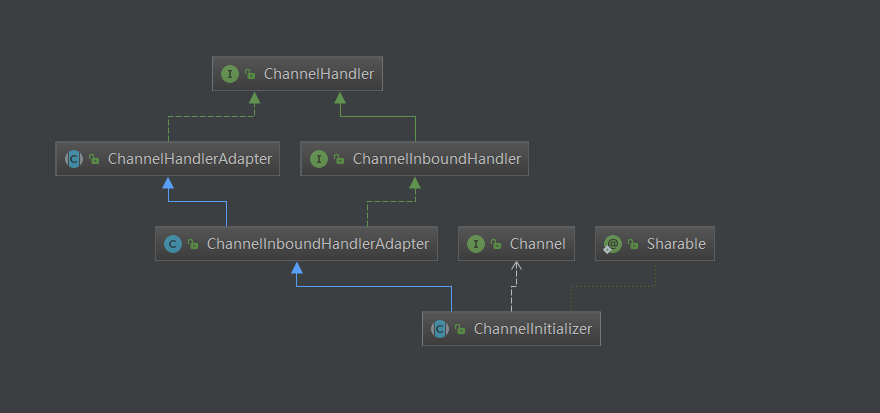Select the Sharable annotation node label
The height and width of the screenshot is (413, 880).
676,243
